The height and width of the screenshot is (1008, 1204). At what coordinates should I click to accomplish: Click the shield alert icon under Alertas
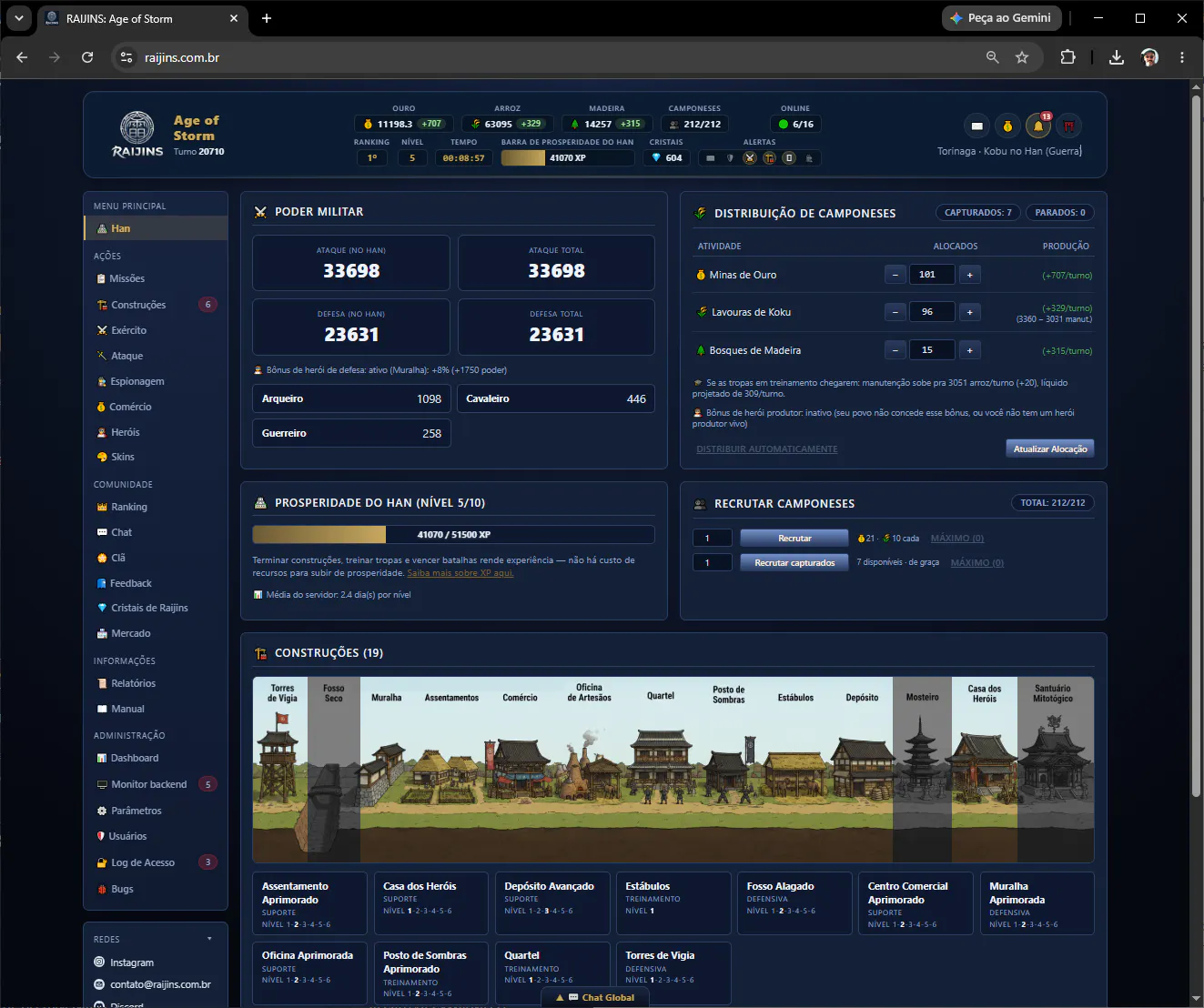point(730,158)
